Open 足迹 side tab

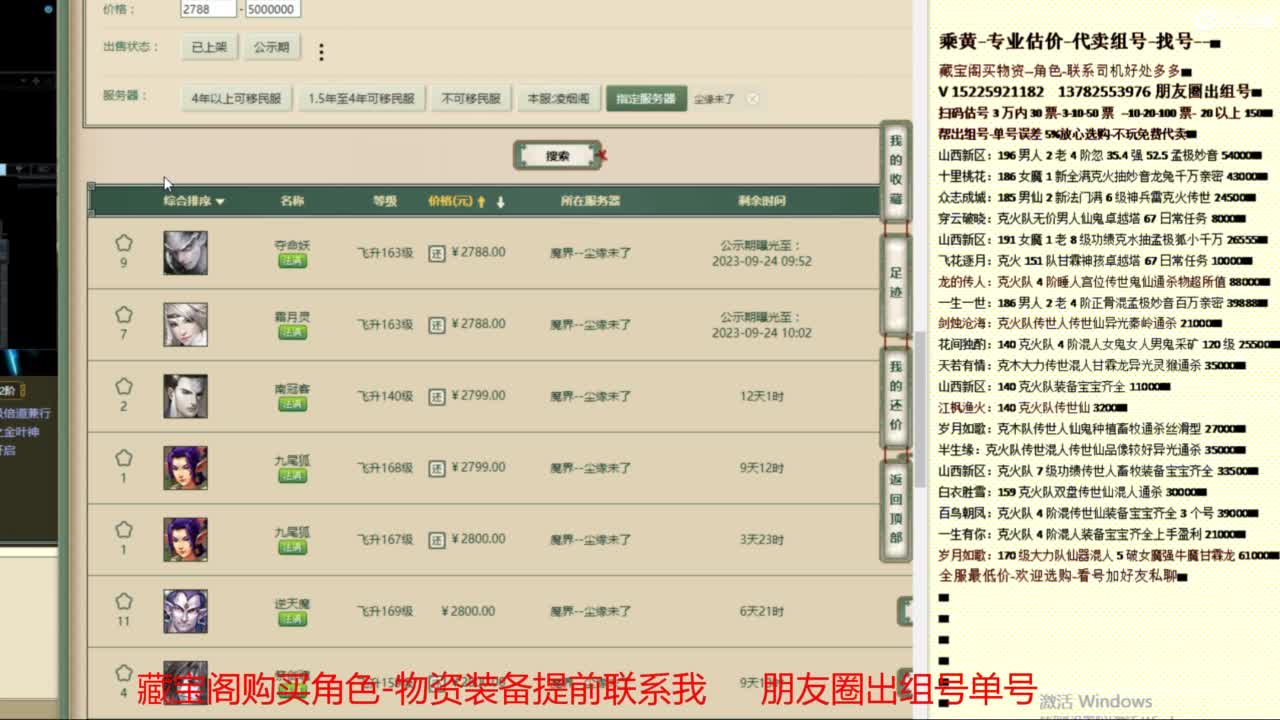pyautogui.click(x=896, y=282)
